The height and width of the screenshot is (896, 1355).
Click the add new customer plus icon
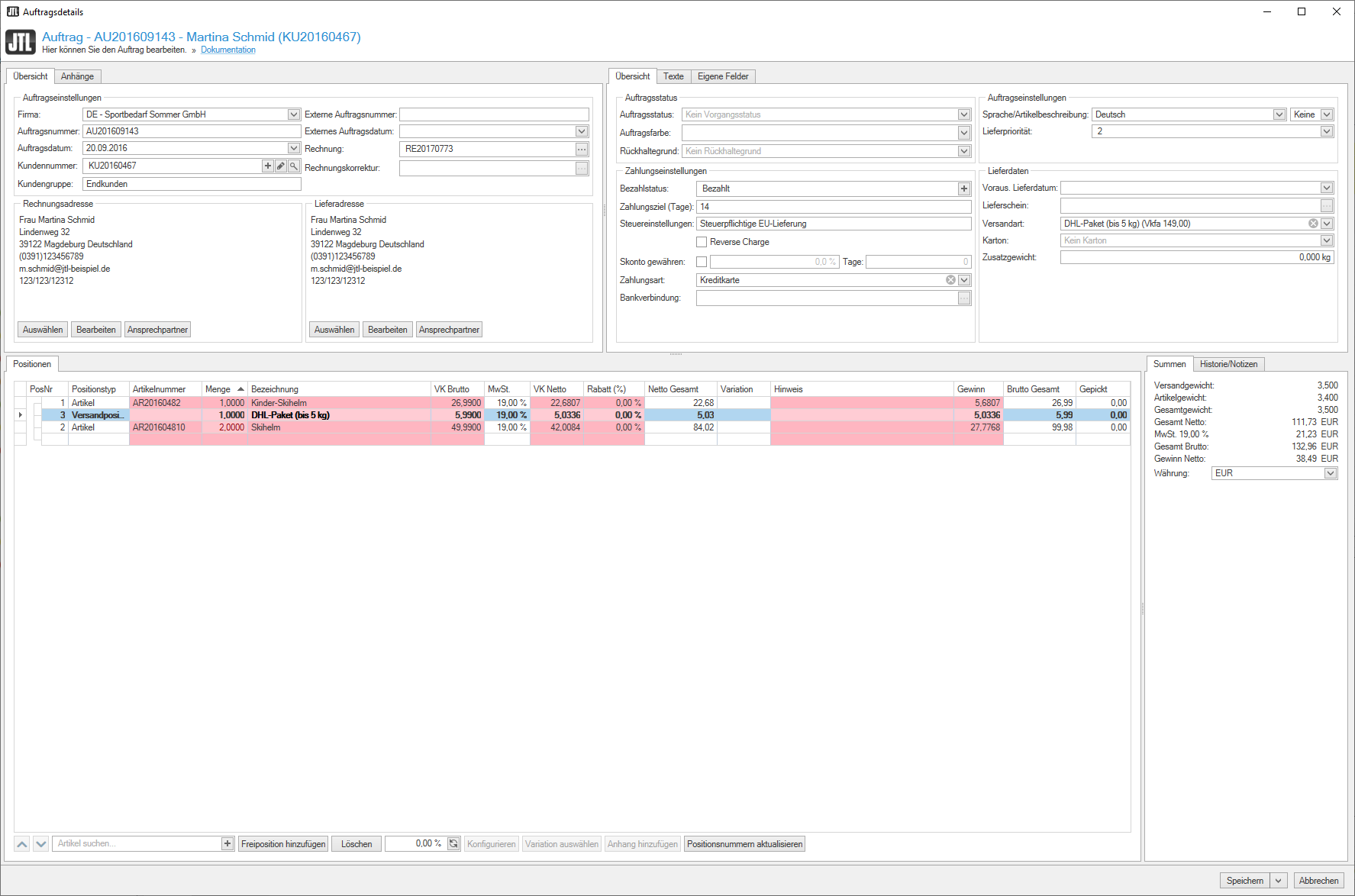click(268, 166)
